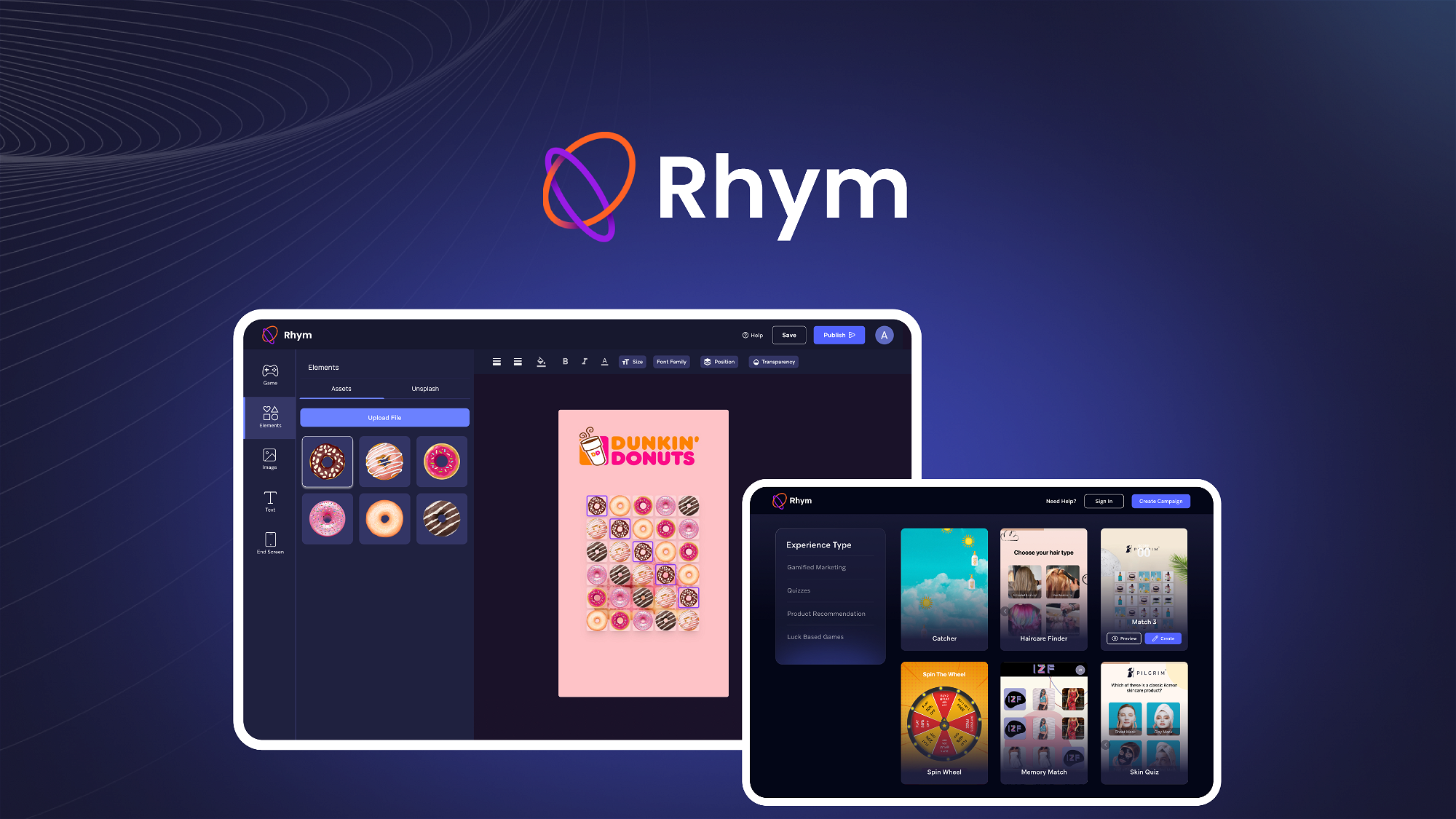Click Upload File button in Assets panel
1456x819 pixels.
pos(384,417)
